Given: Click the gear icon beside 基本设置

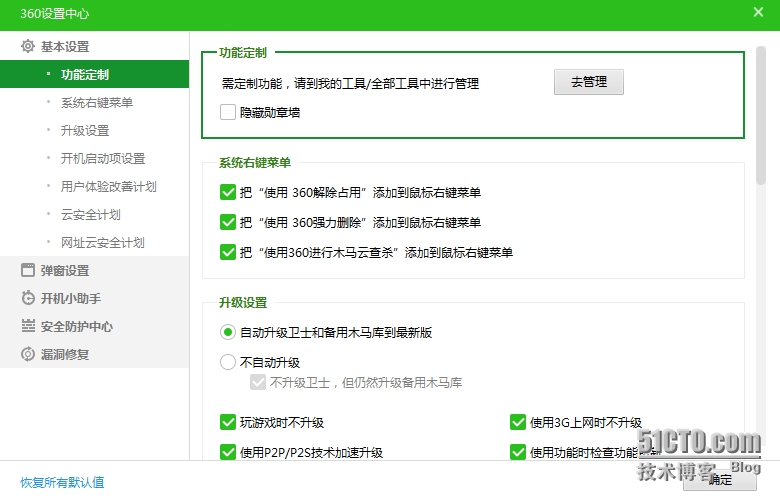Looking at the screenshot, I should [28, 46].
